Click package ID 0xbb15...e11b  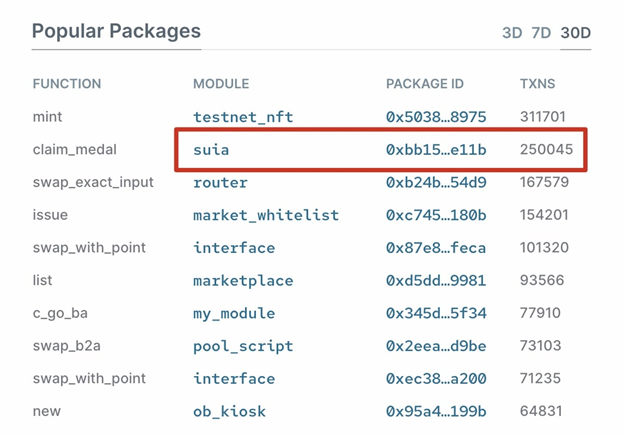pos(436,150)
